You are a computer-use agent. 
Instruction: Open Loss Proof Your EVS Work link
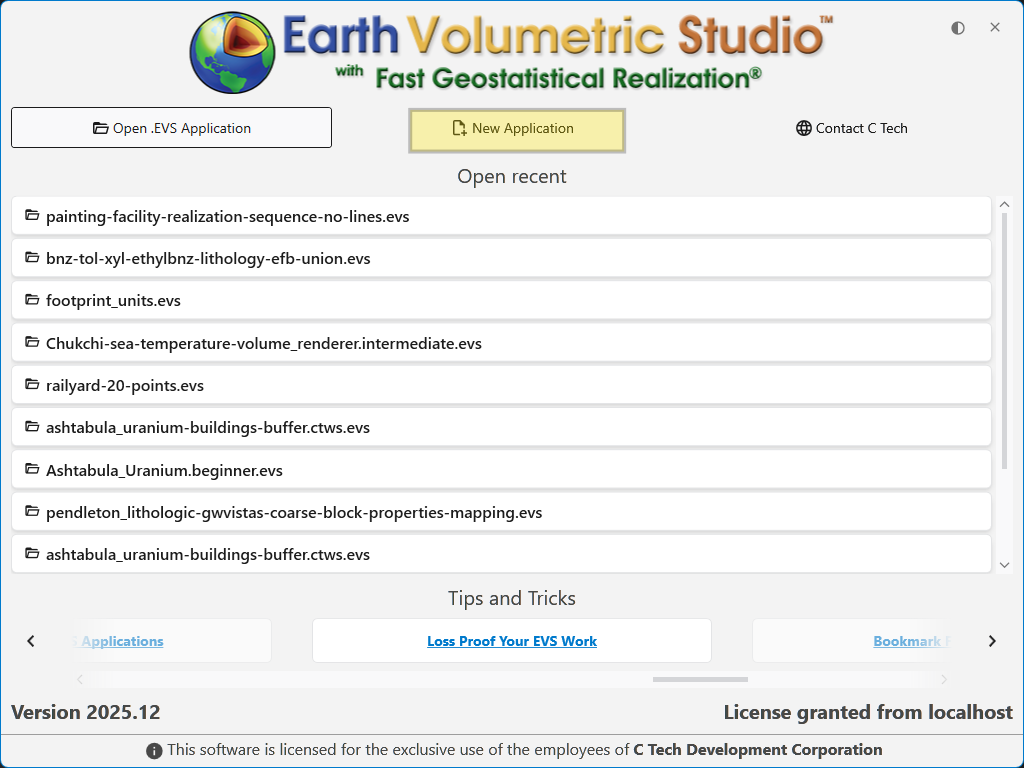point(512,641)
